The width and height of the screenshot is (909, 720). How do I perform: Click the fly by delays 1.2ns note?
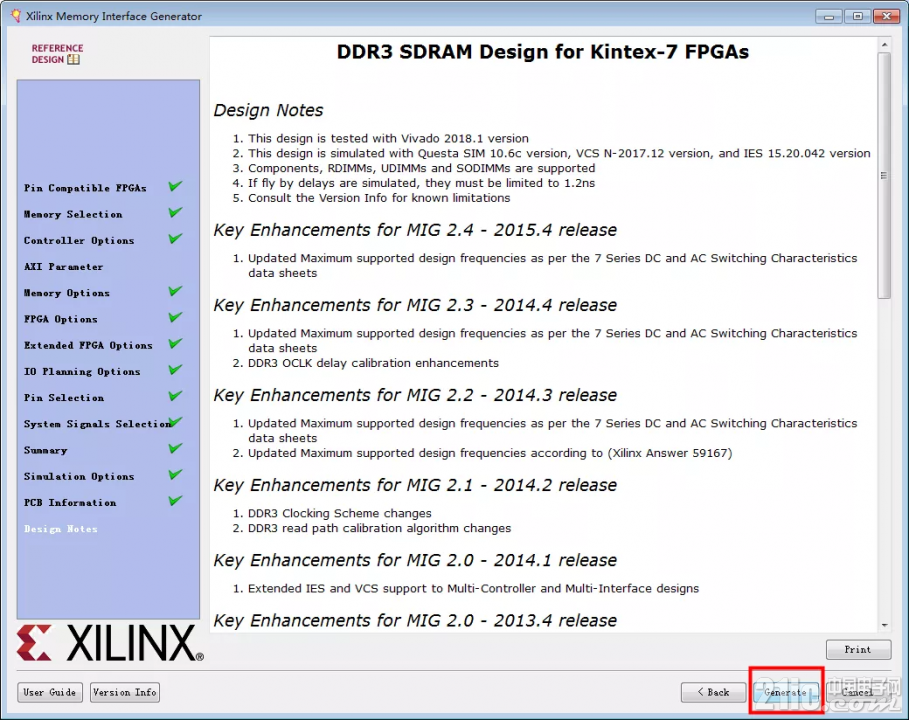(x=421, y=183)
